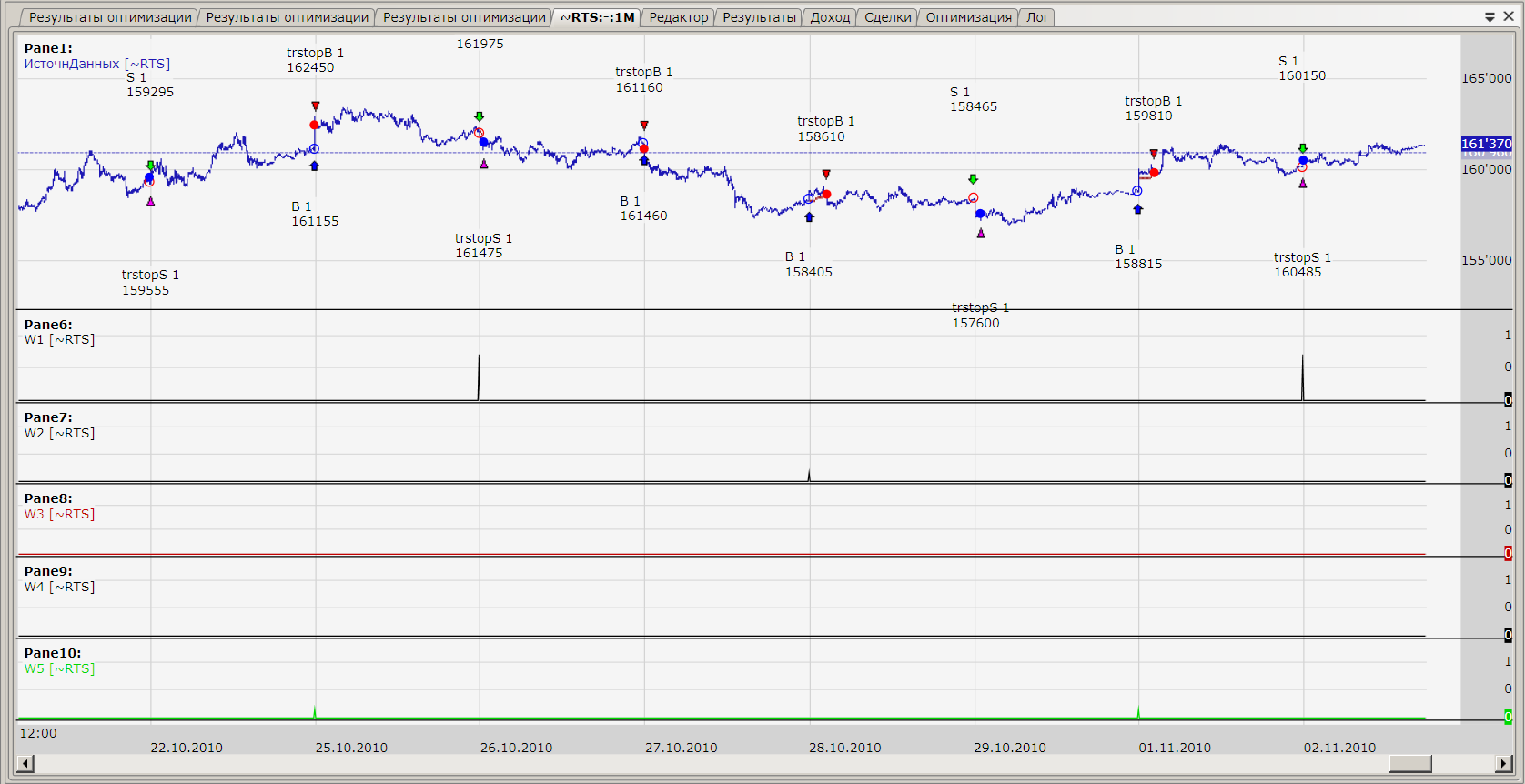Click the green sell arrow below S 1 159295
Image resolution: width=1525 pixels, height=784 pixels.
[150, 166]
